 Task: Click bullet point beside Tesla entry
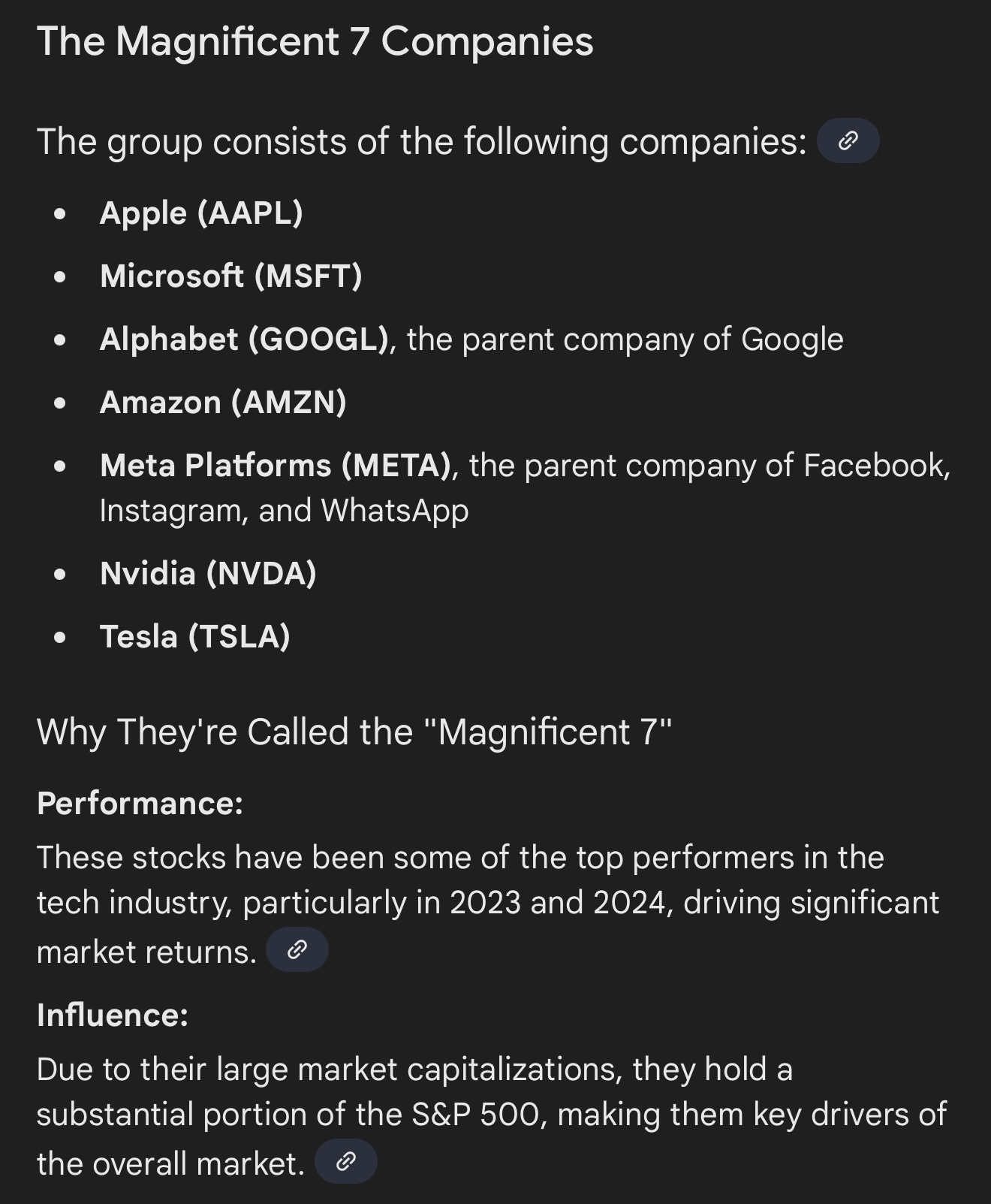(x=60, y=637)
